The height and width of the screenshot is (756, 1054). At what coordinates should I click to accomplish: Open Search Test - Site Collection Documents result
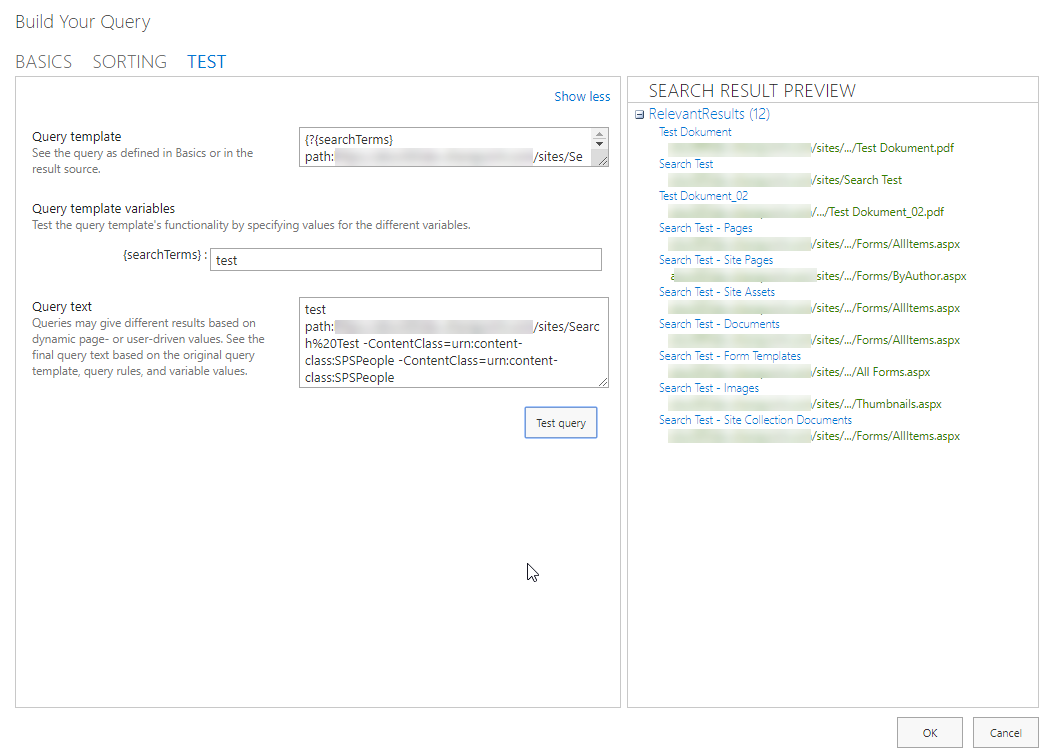[755, 420]
